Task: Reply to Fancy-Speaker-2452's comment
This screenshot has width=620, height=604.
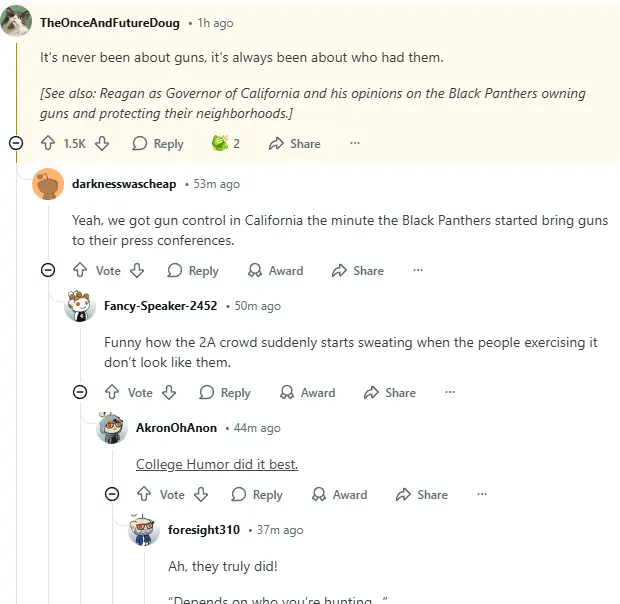Action: (225, 392)
